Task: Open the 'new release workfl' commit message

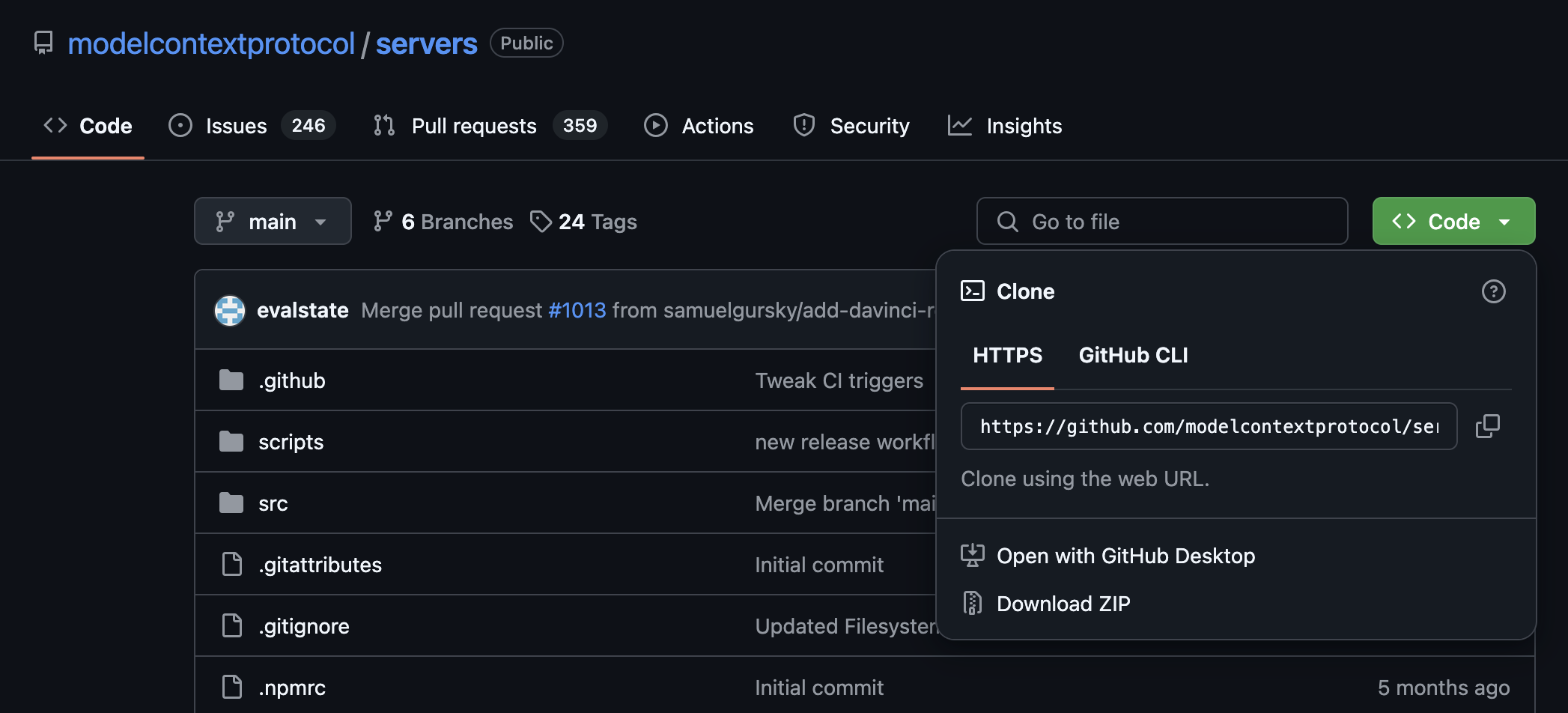Action: 845,442
